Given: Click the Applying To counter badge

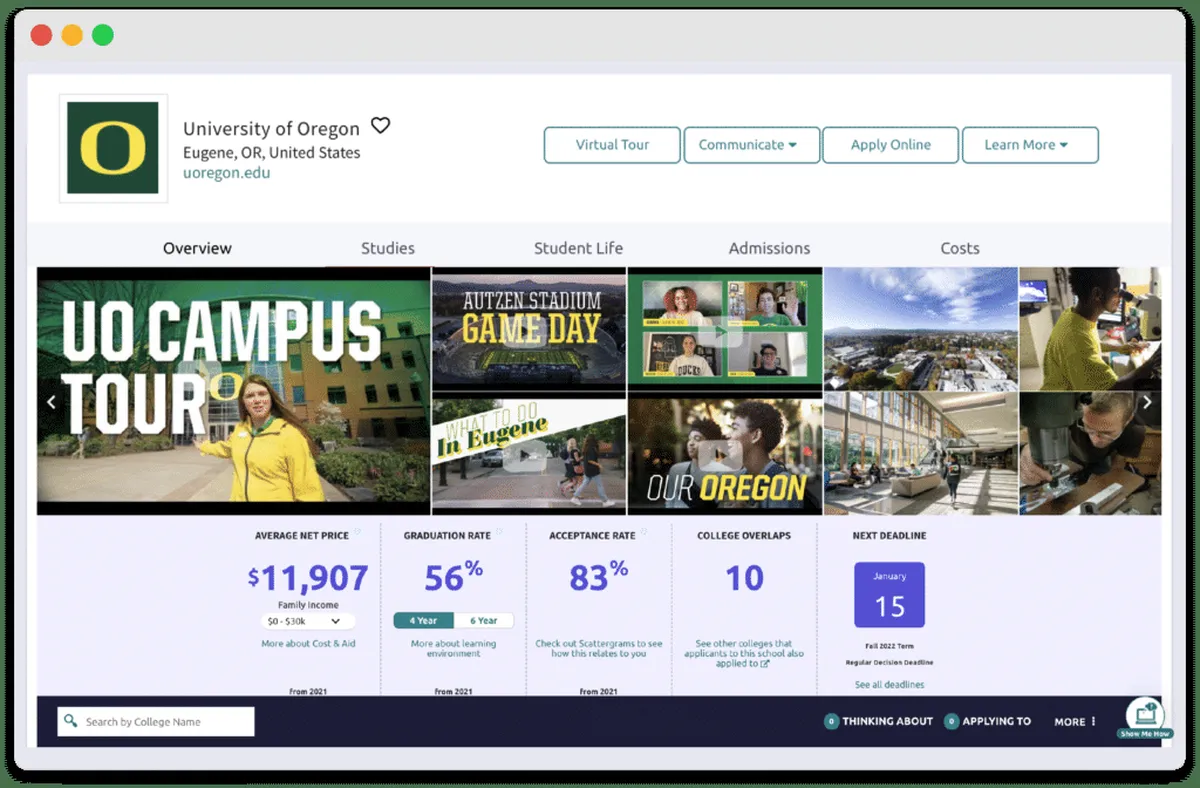Looking at the screenshot, I should pyautogui.click(x=951, y=721).
